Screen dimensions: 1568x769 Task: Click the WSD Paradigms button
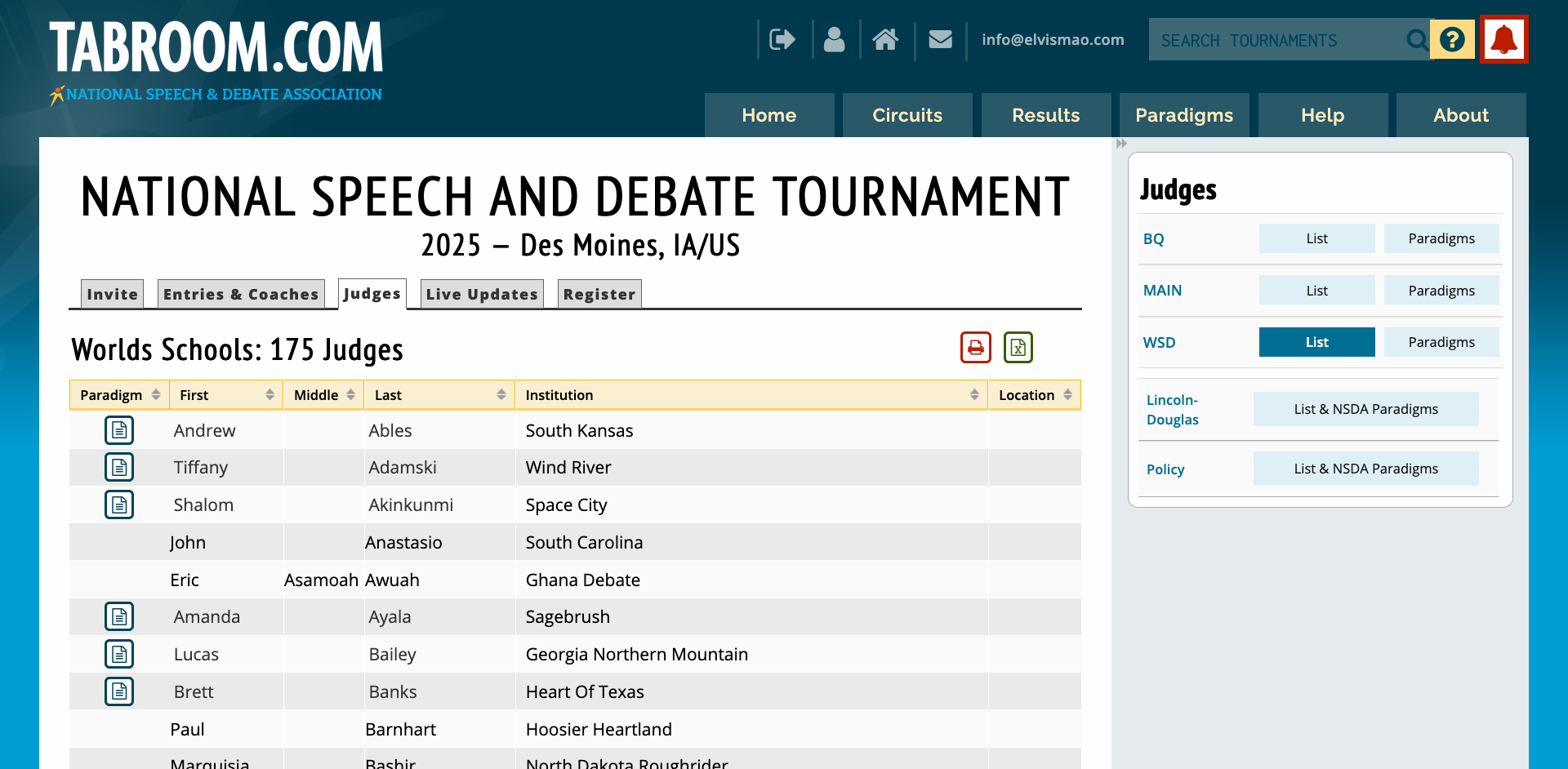1441,342
